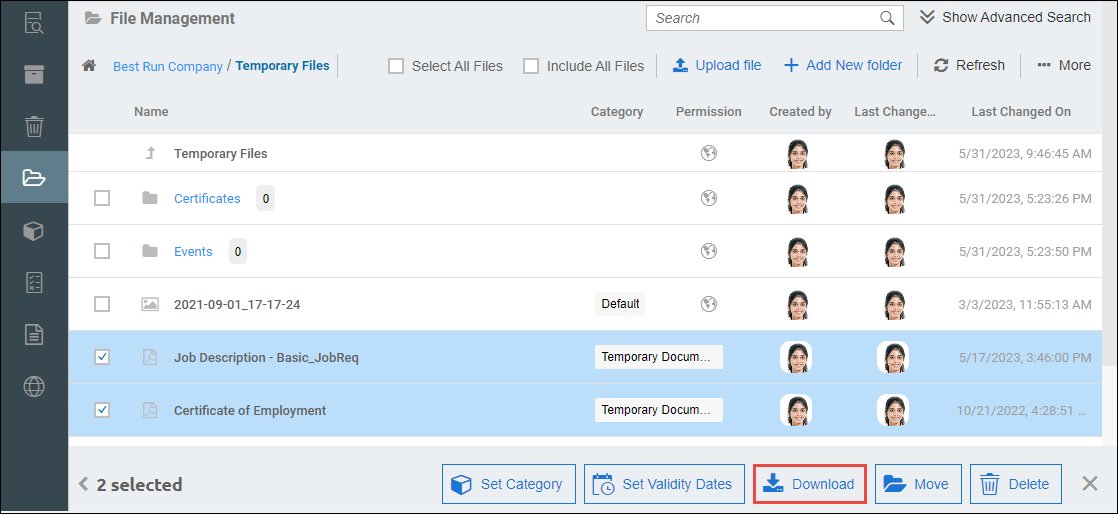Image resolution: width=1118 pixels, height=514 pixels.
Task: Open the archive box sidebar icon
Action: point(34,74)
